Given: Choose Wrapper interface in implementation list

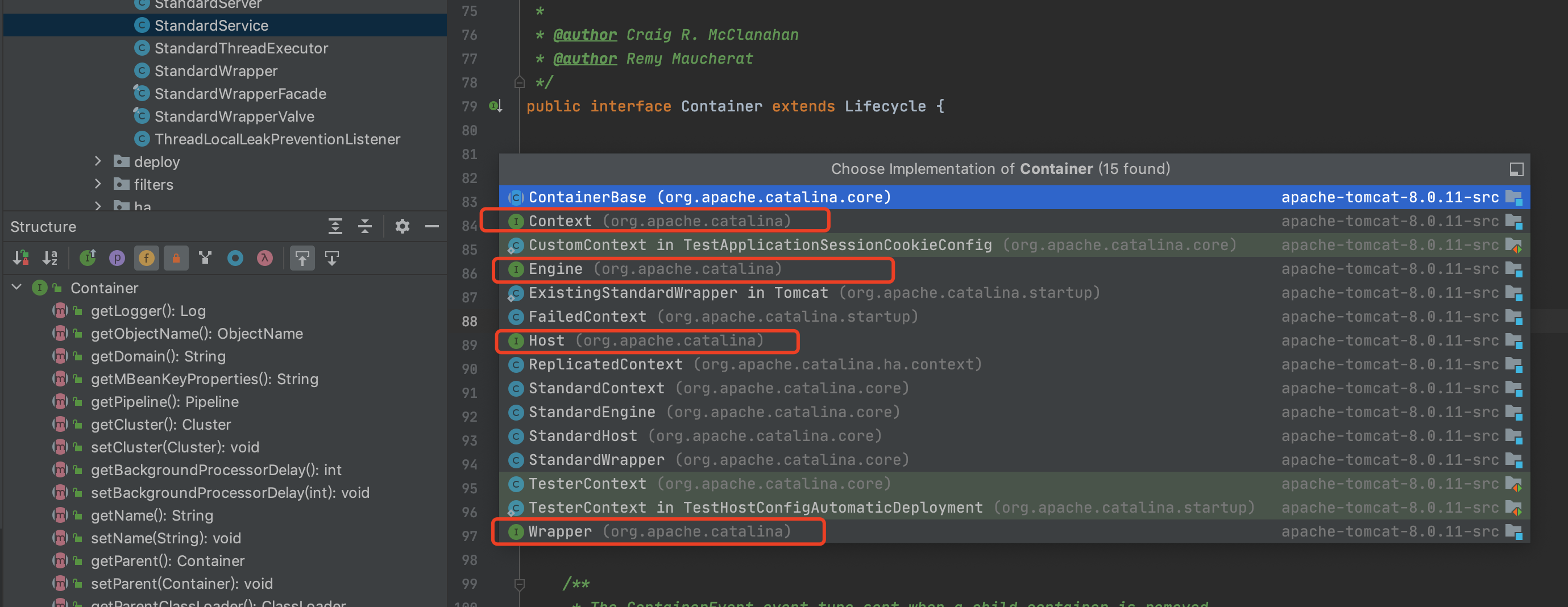Looking at the screenshot, I should tap(1014, 531).
